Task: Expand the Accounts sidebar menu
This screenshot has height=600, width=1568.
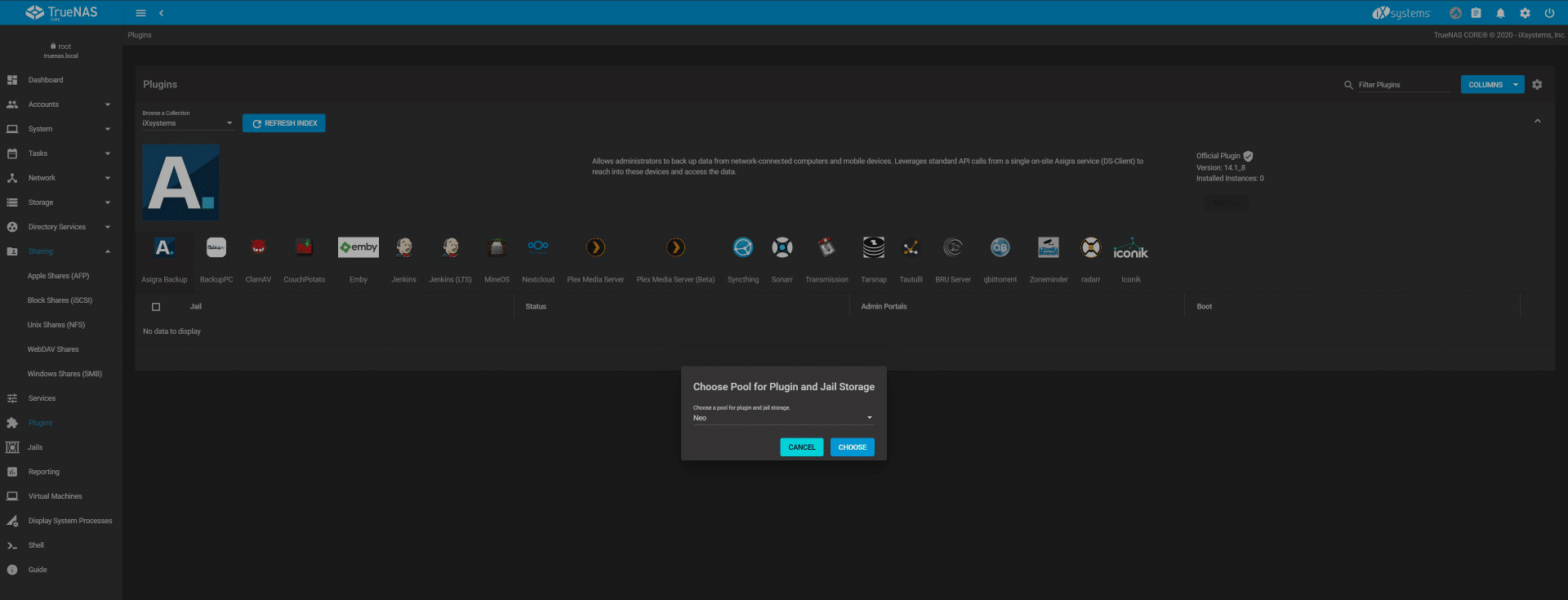Action: click(61, 104)
